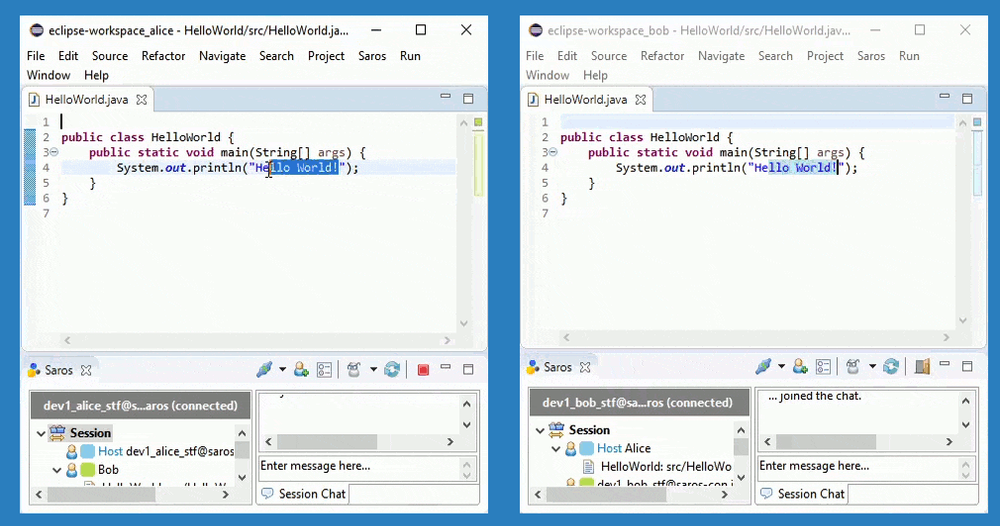The width and height of the screenshot is (1000, 526).
Task: Toggle follow mode icon in Bob's Saros view
Action: click(853, 367)
